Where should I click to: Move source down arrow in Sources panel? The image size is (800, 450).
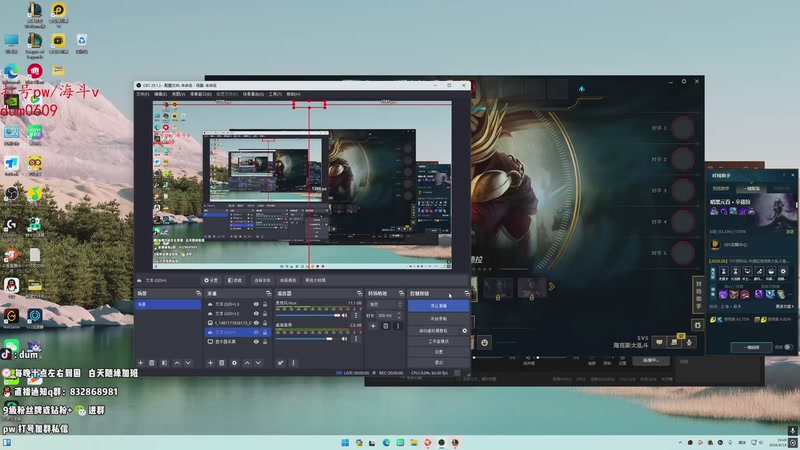258,363
